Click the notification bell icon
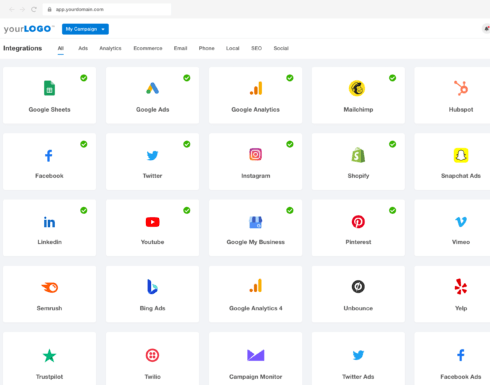Viewport: 490px width, 385px height. [x=486, y=29]
